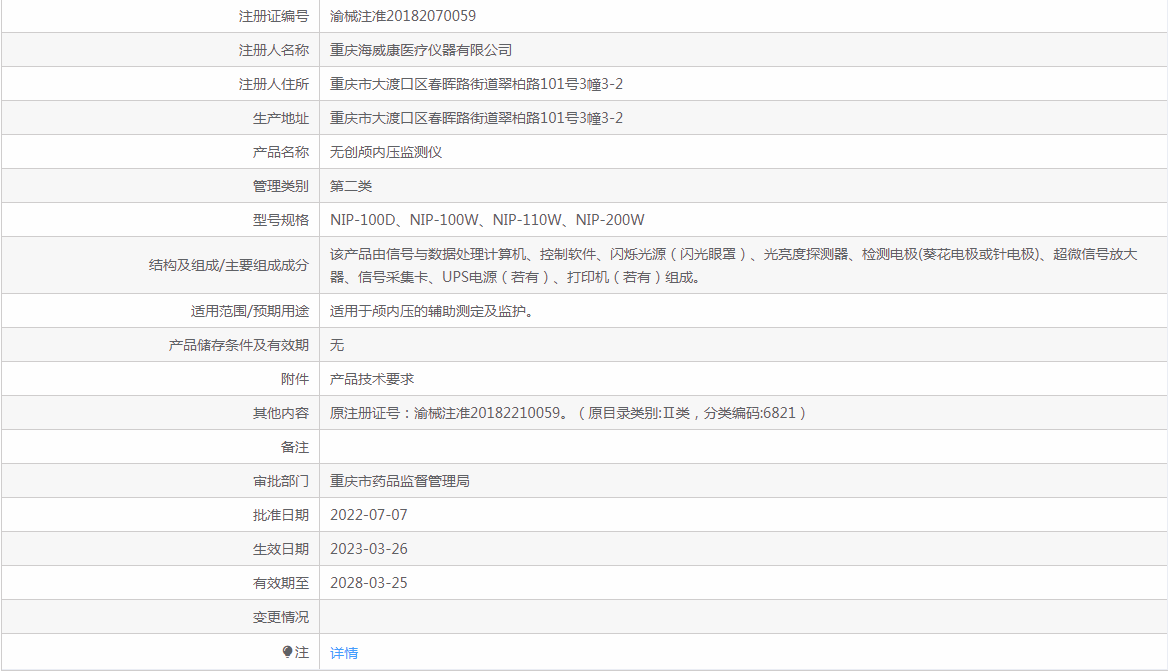The width and height of the screenshot is (1168, 671).
Task: Click the 产品技术要求 attachment text
Action: 372,379
